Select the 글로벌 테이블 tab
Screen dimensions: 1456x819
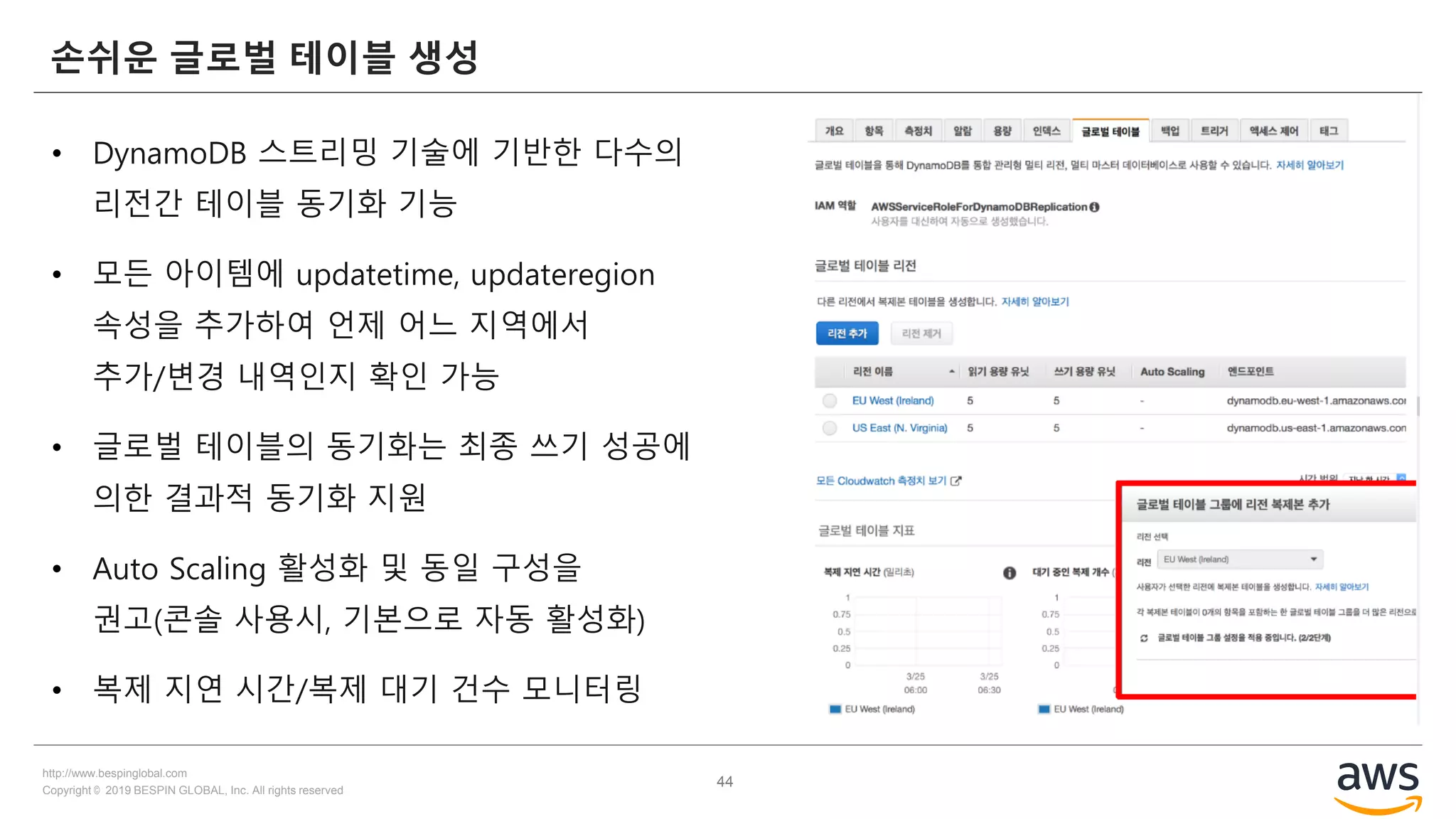[1110, 131]
